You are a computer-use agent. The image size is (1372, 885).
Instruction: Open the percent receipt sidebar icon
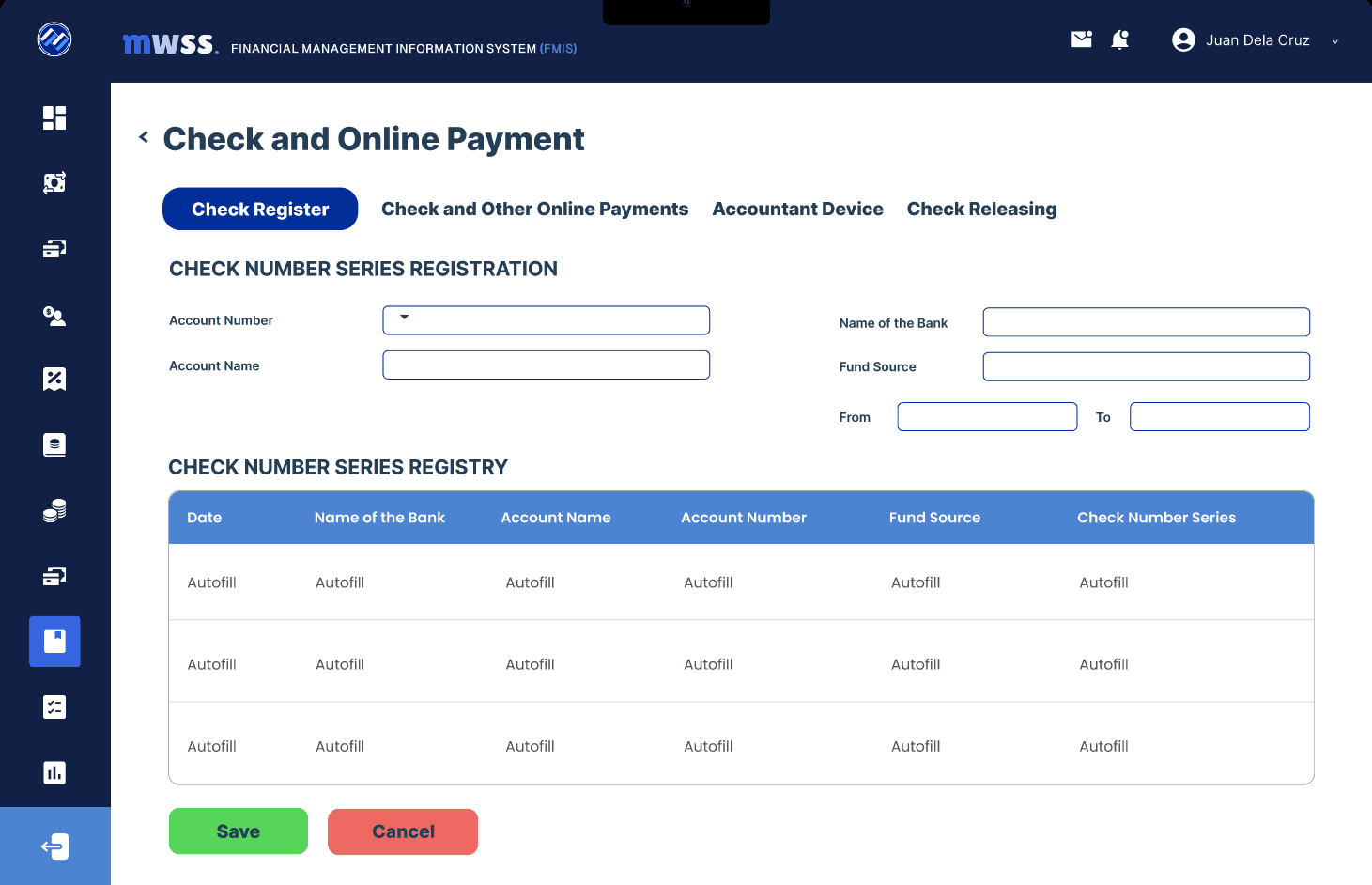54,379
